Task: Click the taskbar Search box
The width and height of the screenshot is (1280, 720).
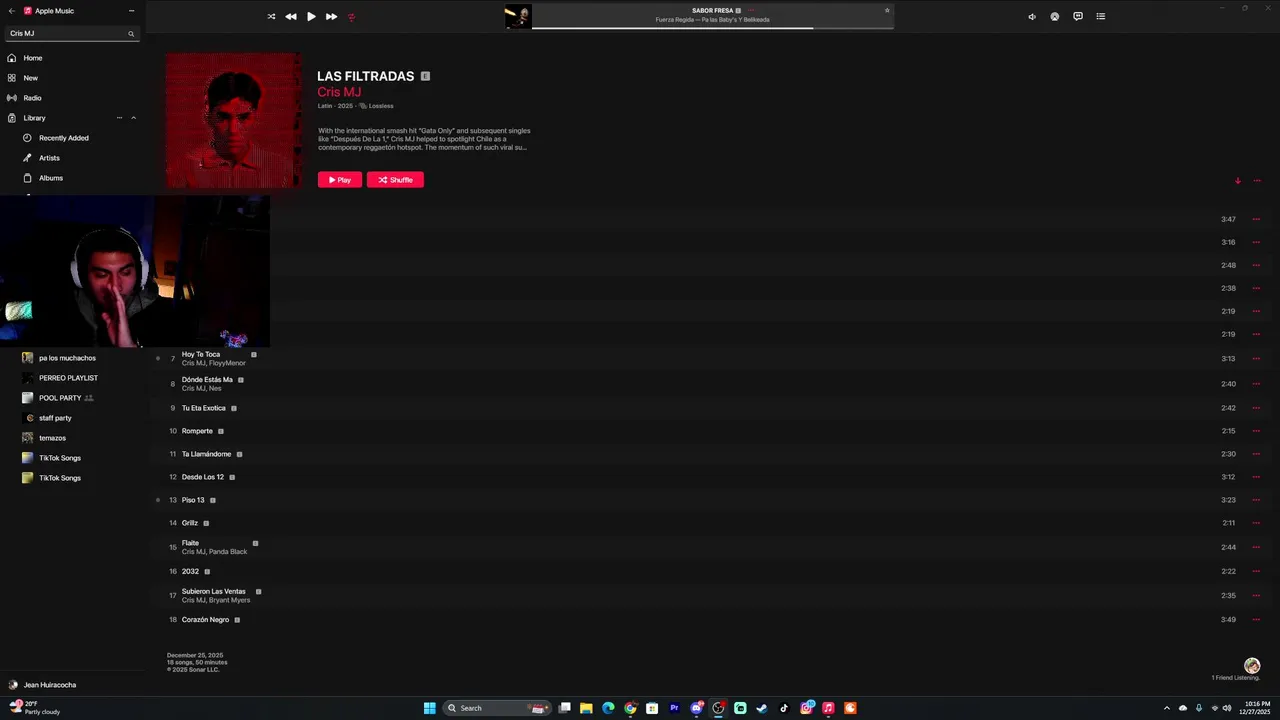Action: pos(498,708)
